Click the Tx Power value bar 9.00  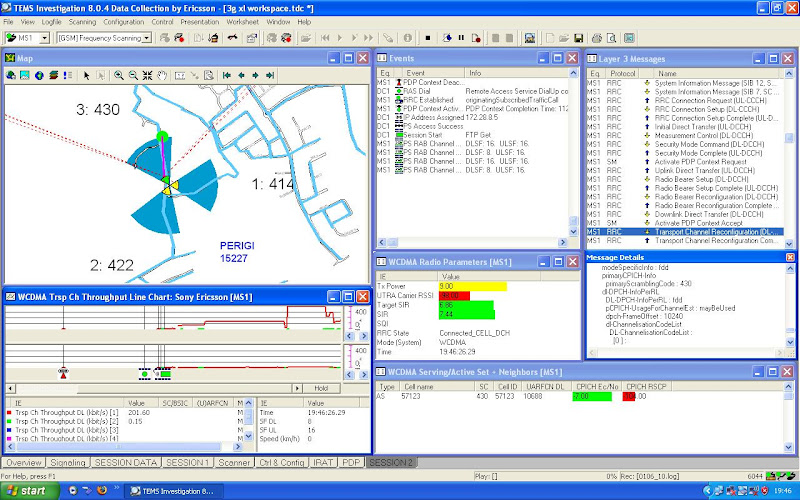pos(472,286)
